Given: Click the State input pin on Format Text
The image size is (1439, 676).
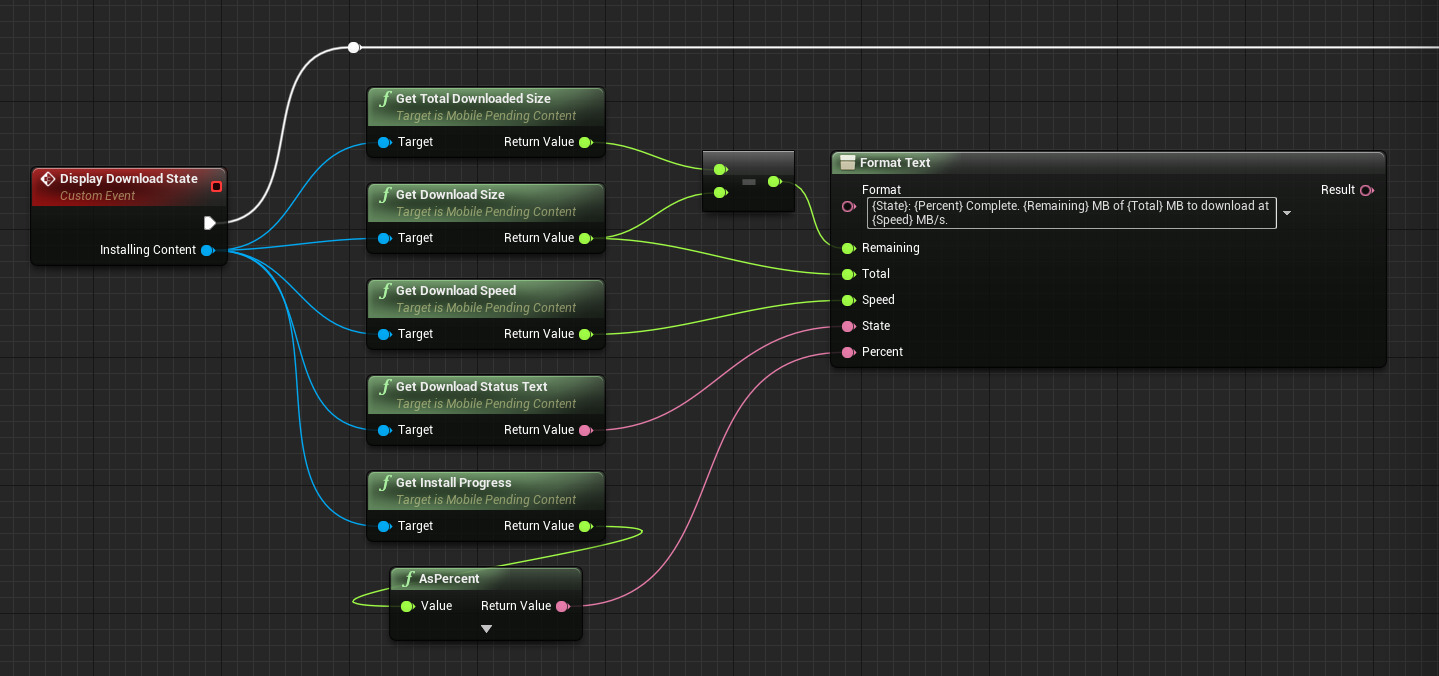Looking at the screenshot, I should [x=848, y=326].
